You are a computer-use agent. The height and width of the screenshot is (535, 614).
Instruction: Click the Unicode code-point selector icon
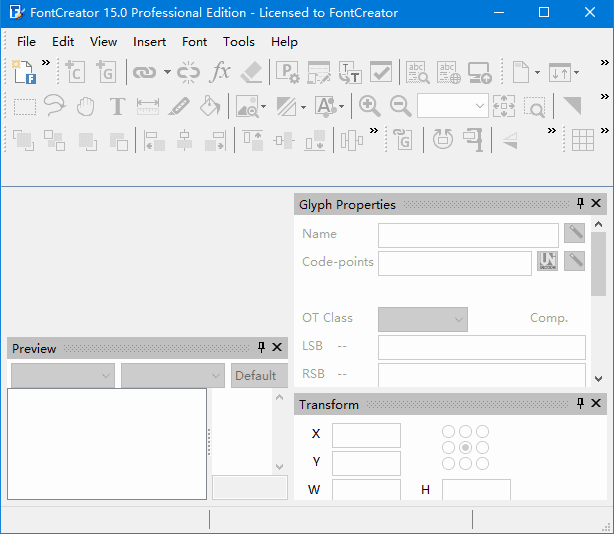547,261
